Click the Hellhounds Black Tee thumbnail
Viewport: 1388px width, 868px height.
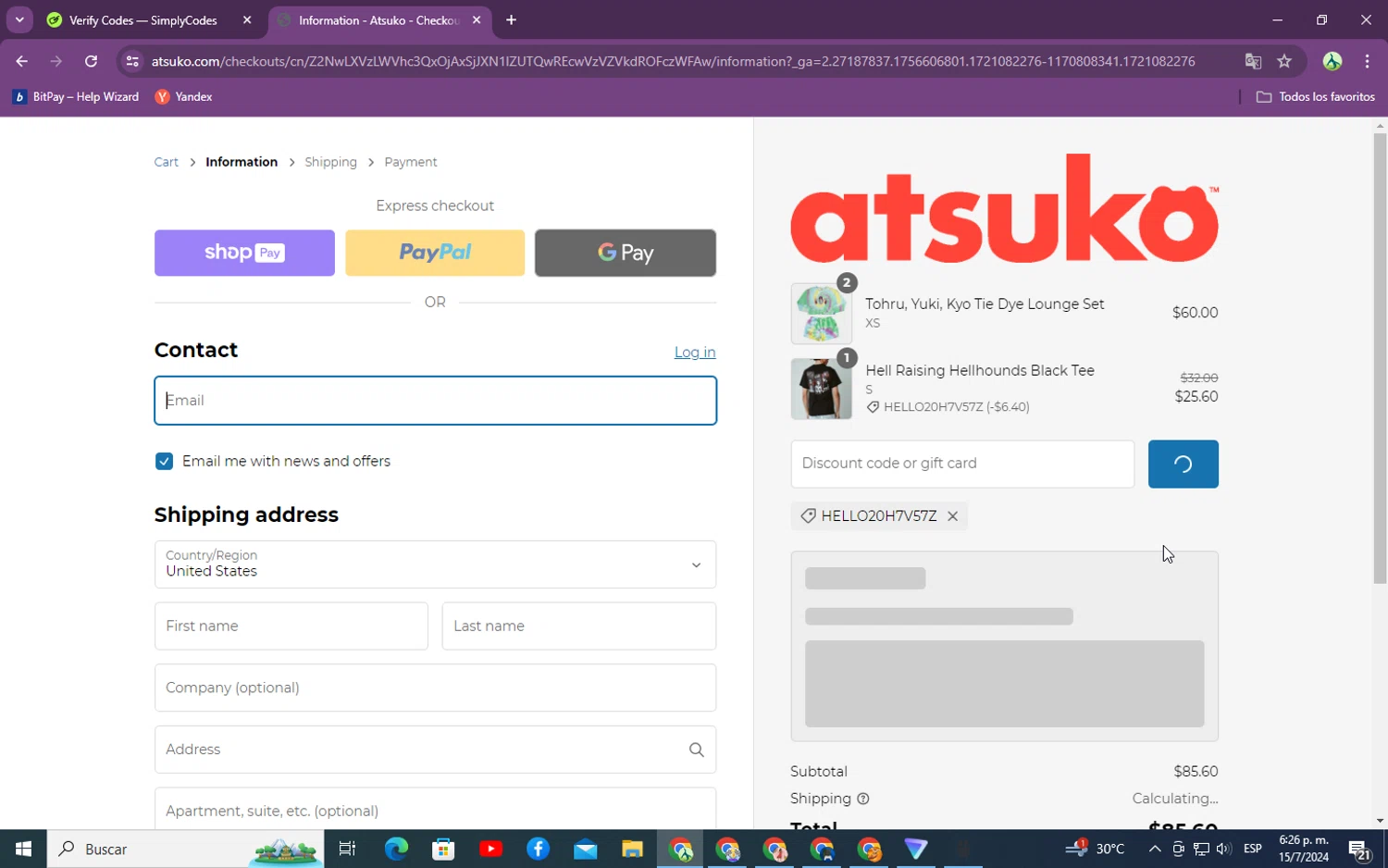click(x=822, y=389)
